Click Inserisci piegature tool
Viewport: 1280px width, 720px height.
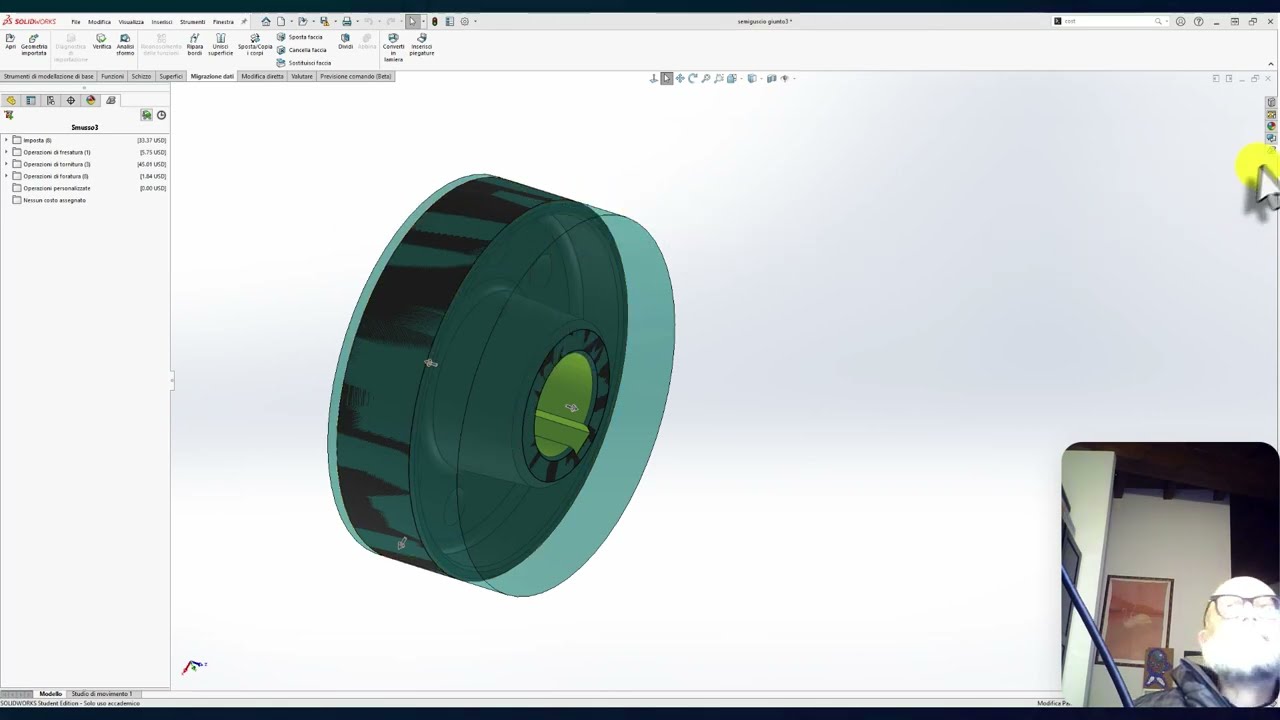(422, 44)
